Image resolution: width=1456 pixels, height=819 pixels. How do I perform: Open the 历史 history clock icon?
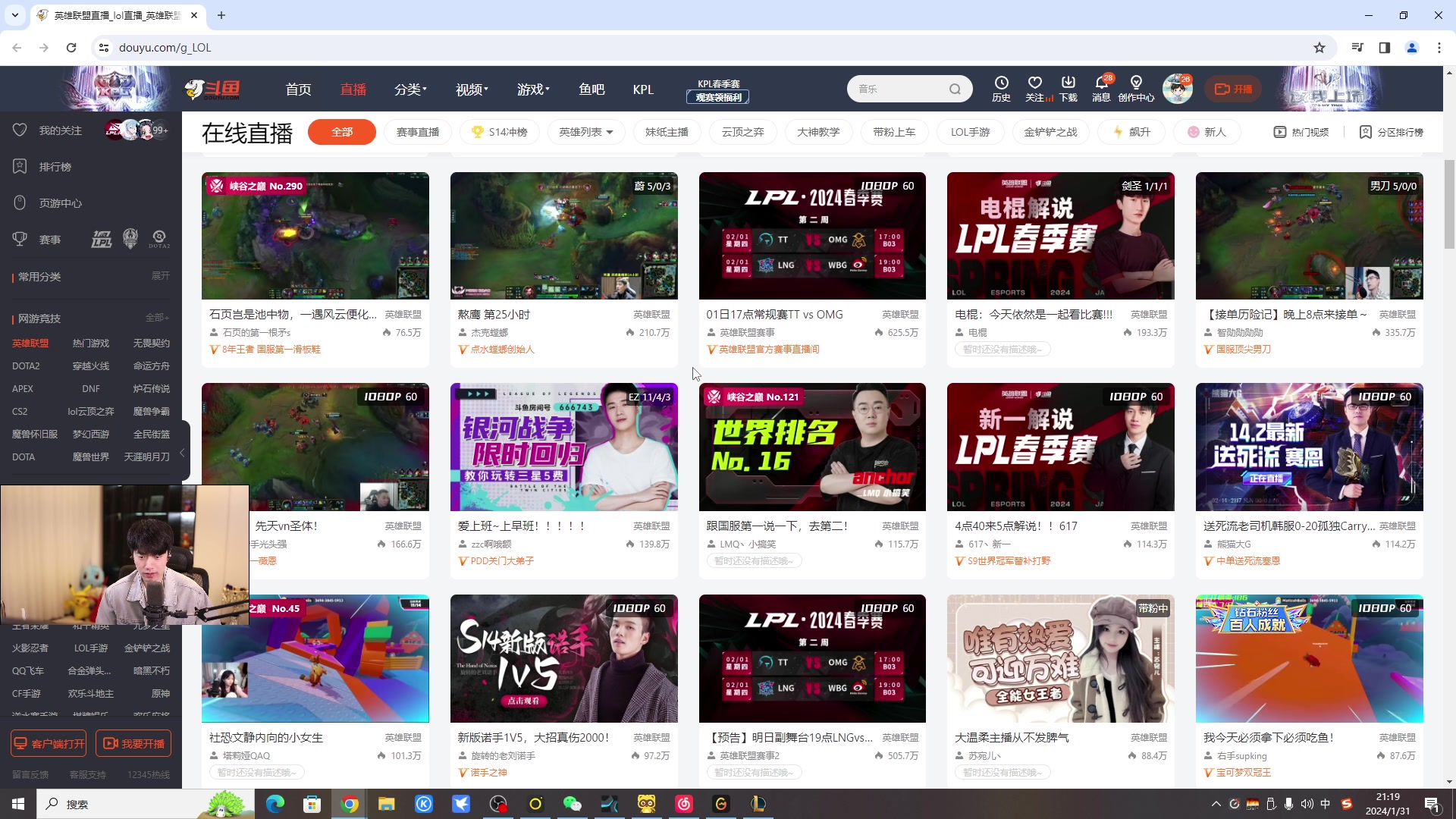click(1001, 83)
